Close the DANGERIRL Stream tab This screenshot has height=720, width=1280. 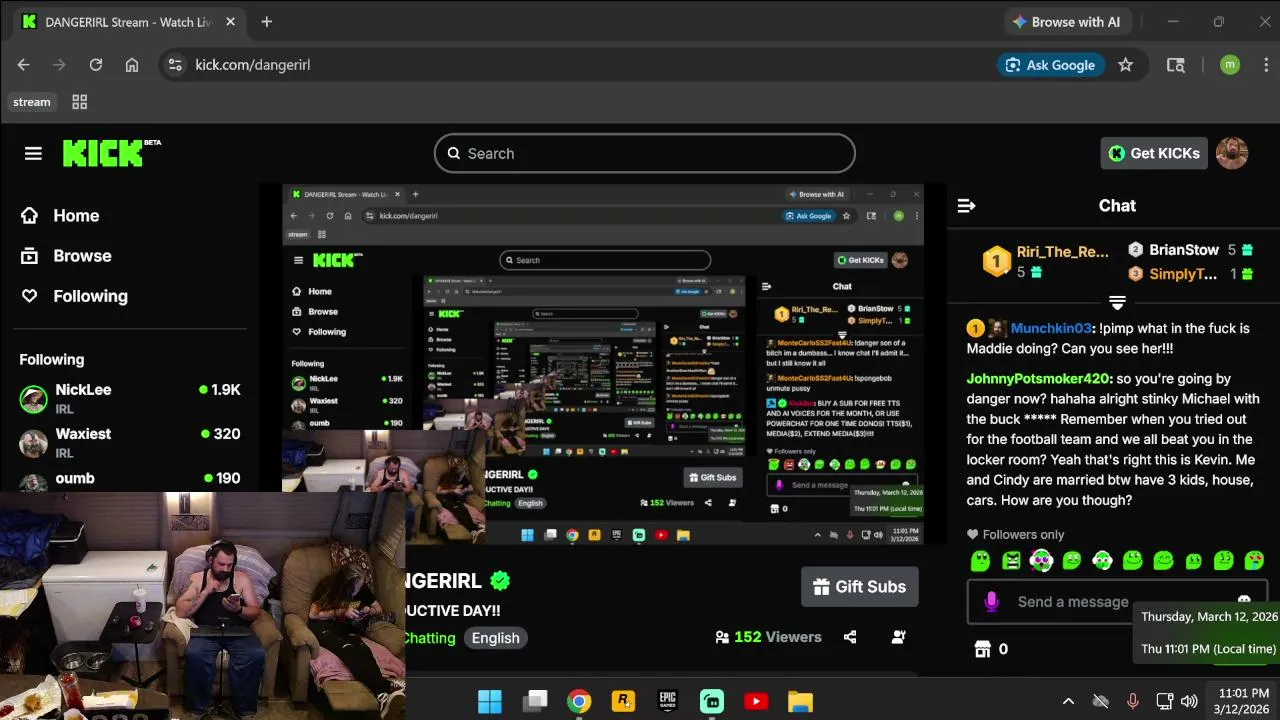[231, 22]
